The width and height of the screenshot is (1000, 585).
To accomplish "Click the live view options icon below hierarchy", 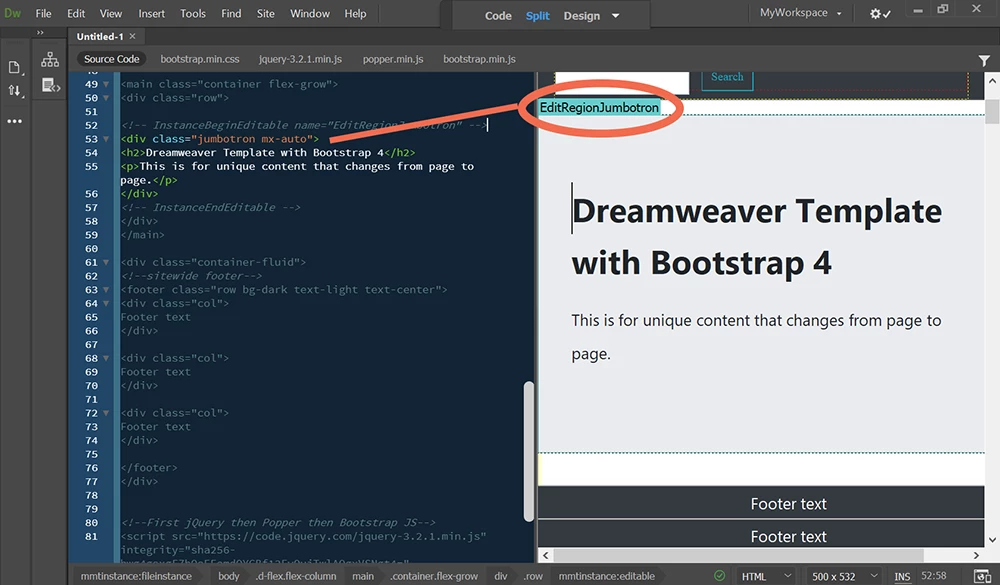I will (50, 85).
